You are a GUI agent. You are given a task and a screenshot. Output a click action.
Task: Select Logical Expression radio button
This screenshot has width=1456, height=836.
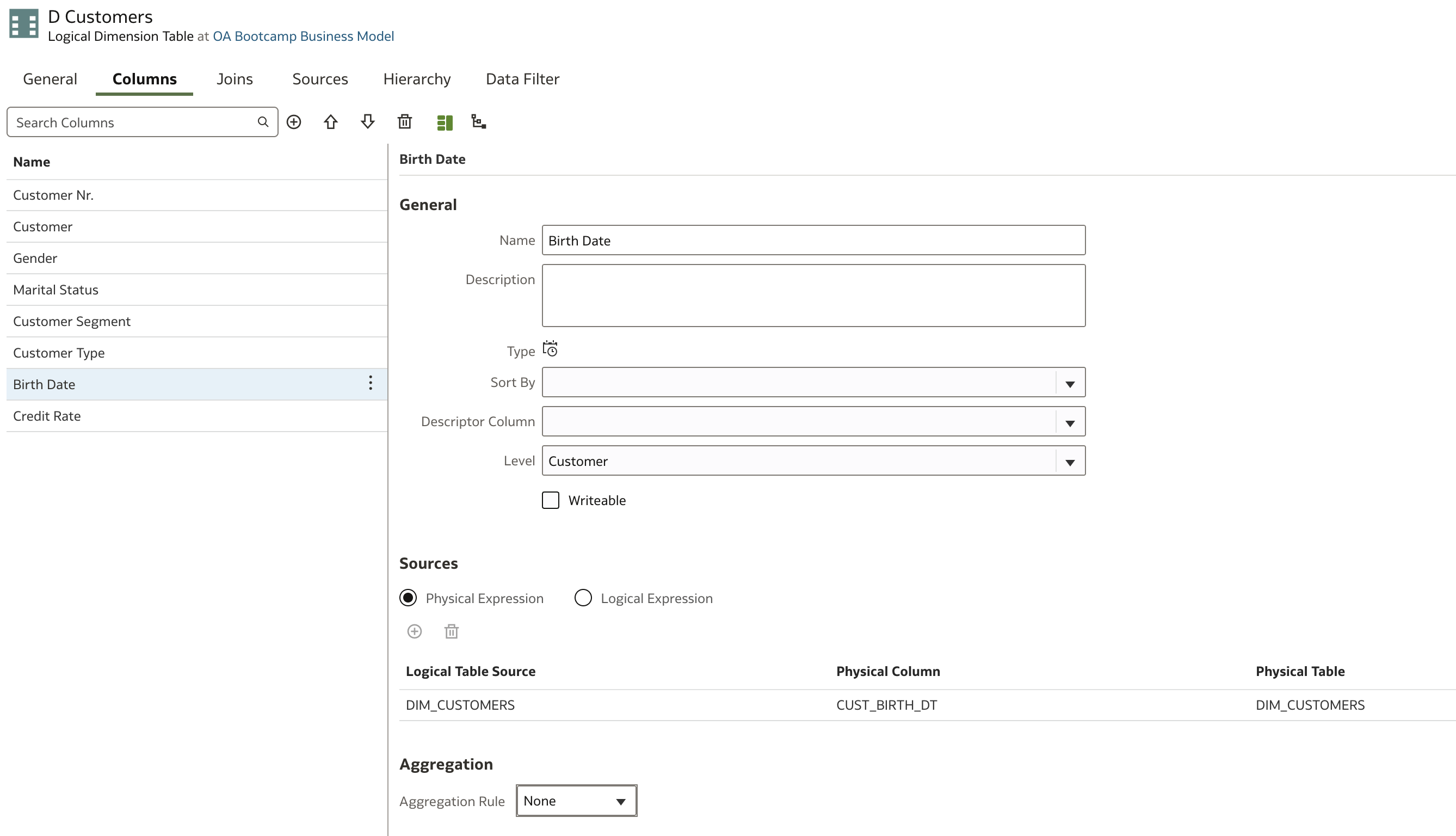583,598
